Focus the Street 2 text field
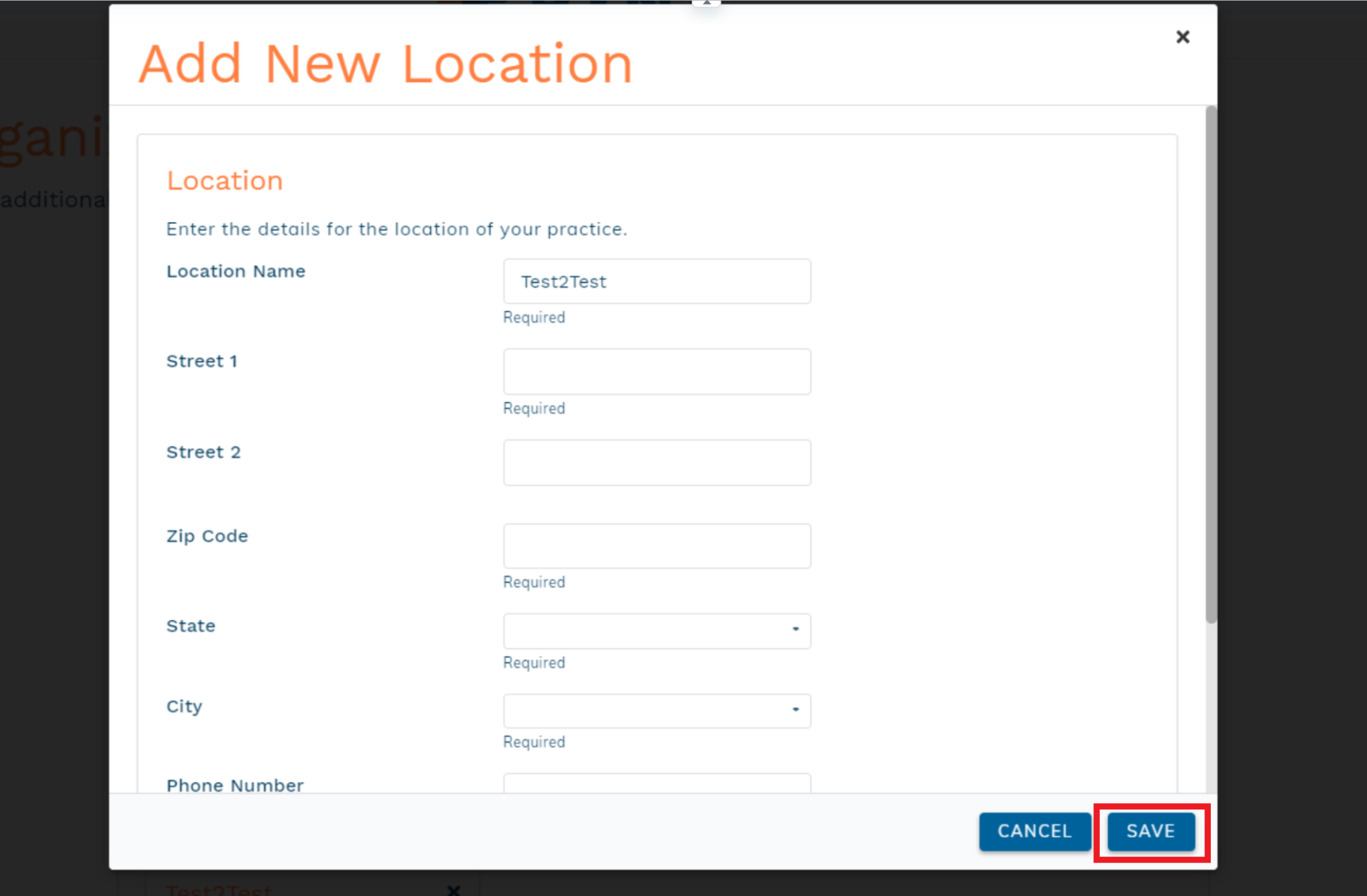 tap(657, 463)
